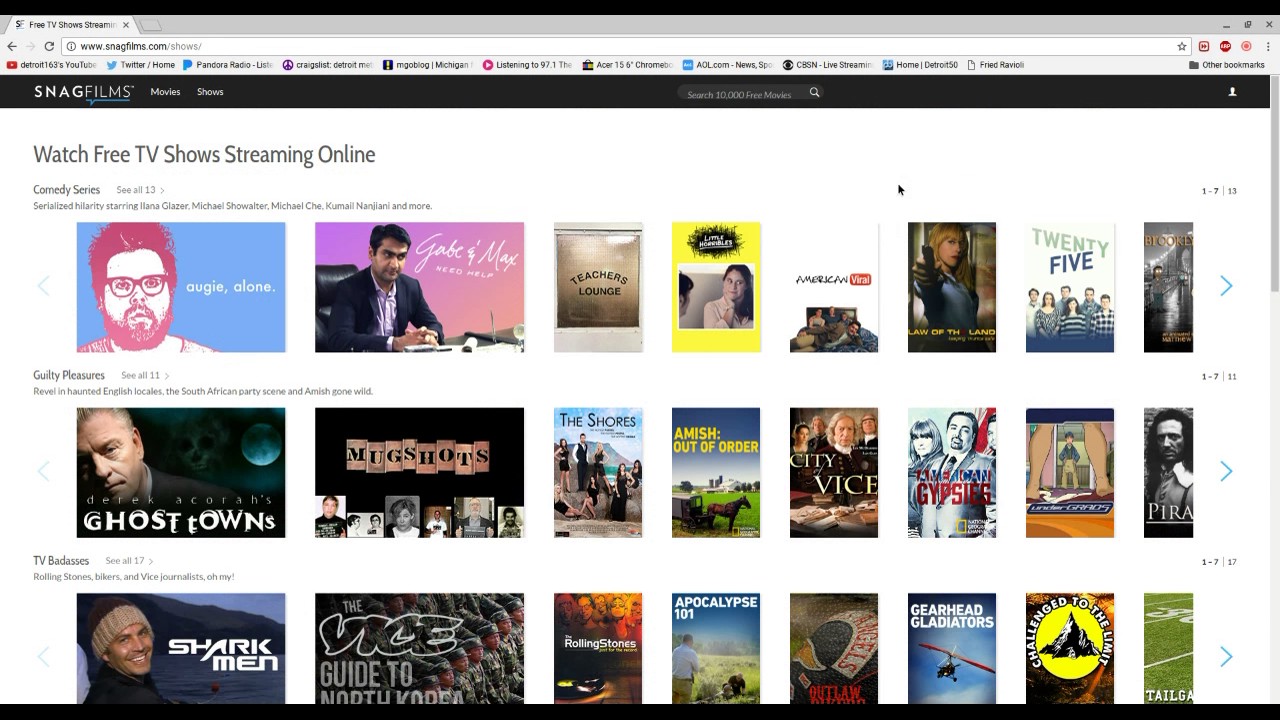
Task: Next page of Guilty Pleasures carousel
Action: (1226, 471)
